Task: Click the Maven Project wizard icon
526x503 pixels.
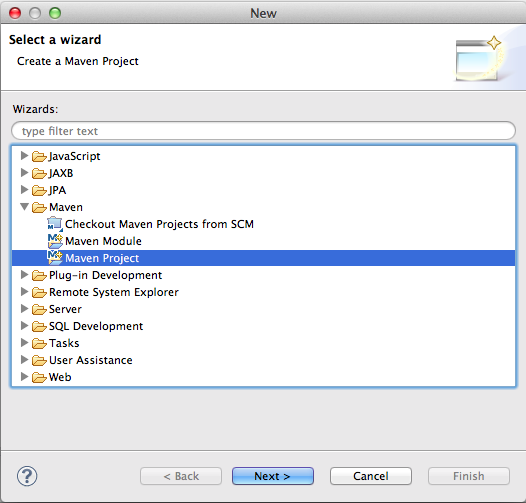Action: (x=55, y=257)
